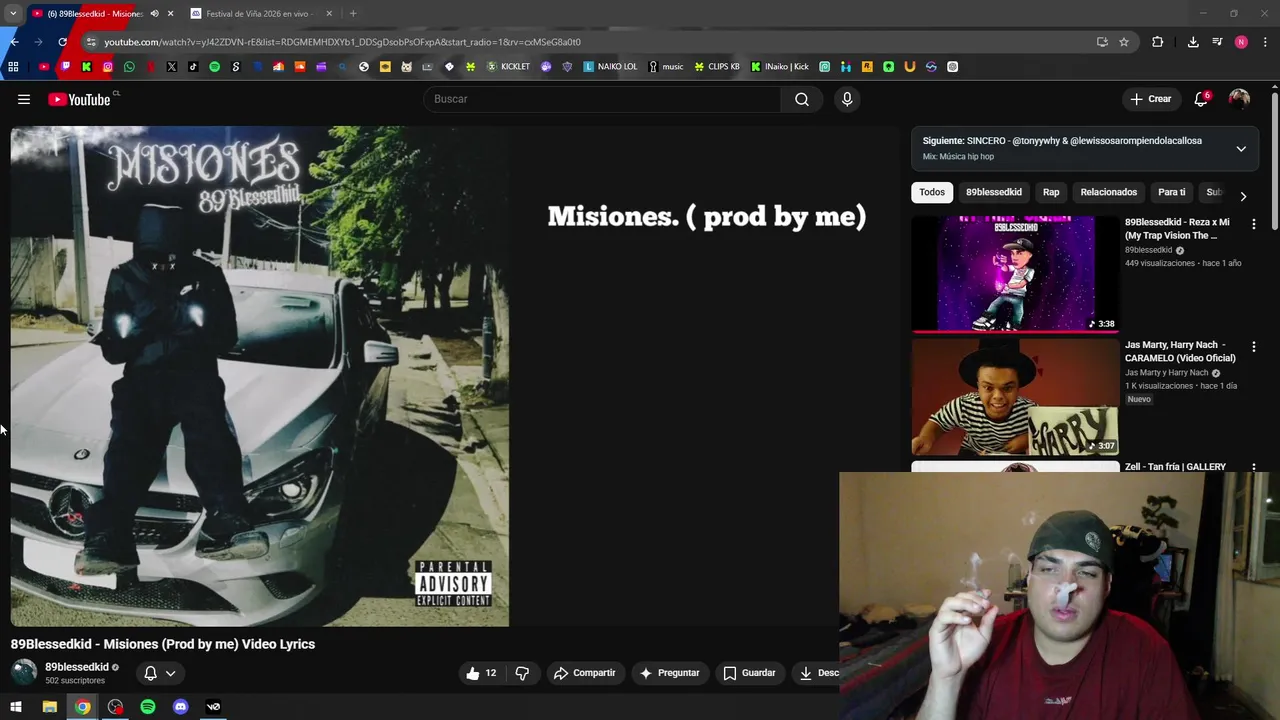Start voice search with microphone
Image resolution: width=1280 pixels, height=720 pixels.
point(847,99)
